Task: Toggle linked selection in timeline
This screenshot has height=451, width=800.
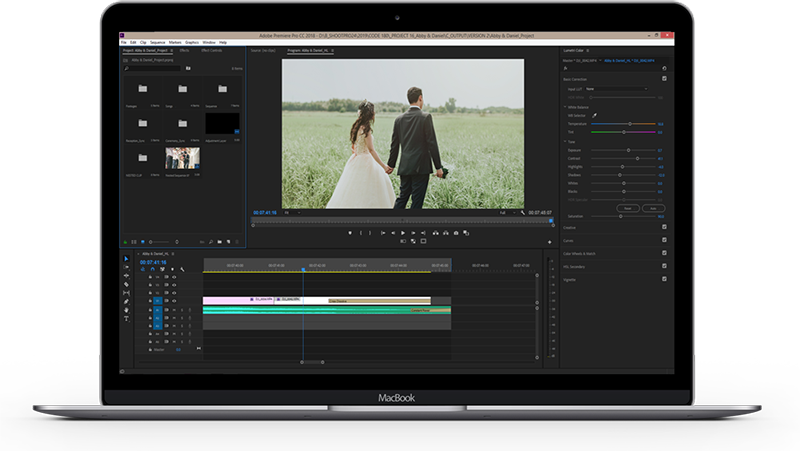Action: [162, 269]
